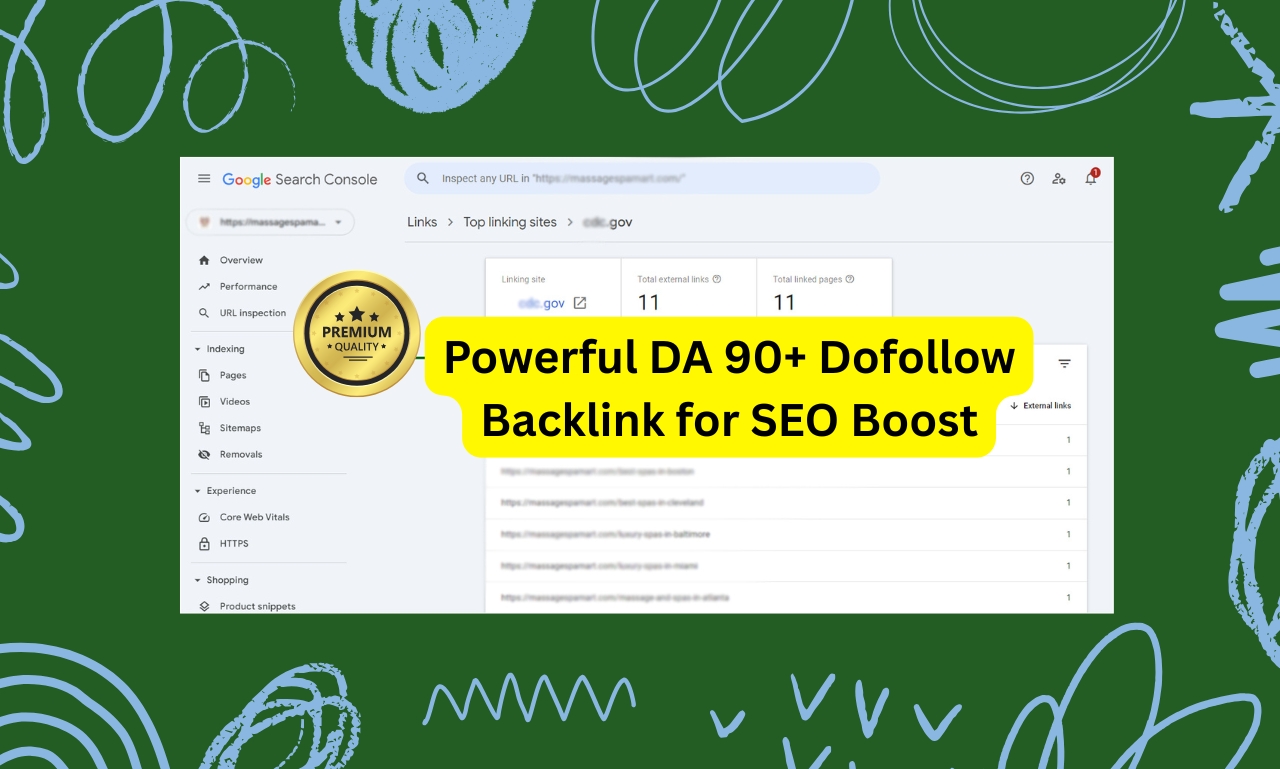Open the massagespamart property selector dropdown
The height and width of the screenshot is (769, 1280).
click(x=270, y=222)
